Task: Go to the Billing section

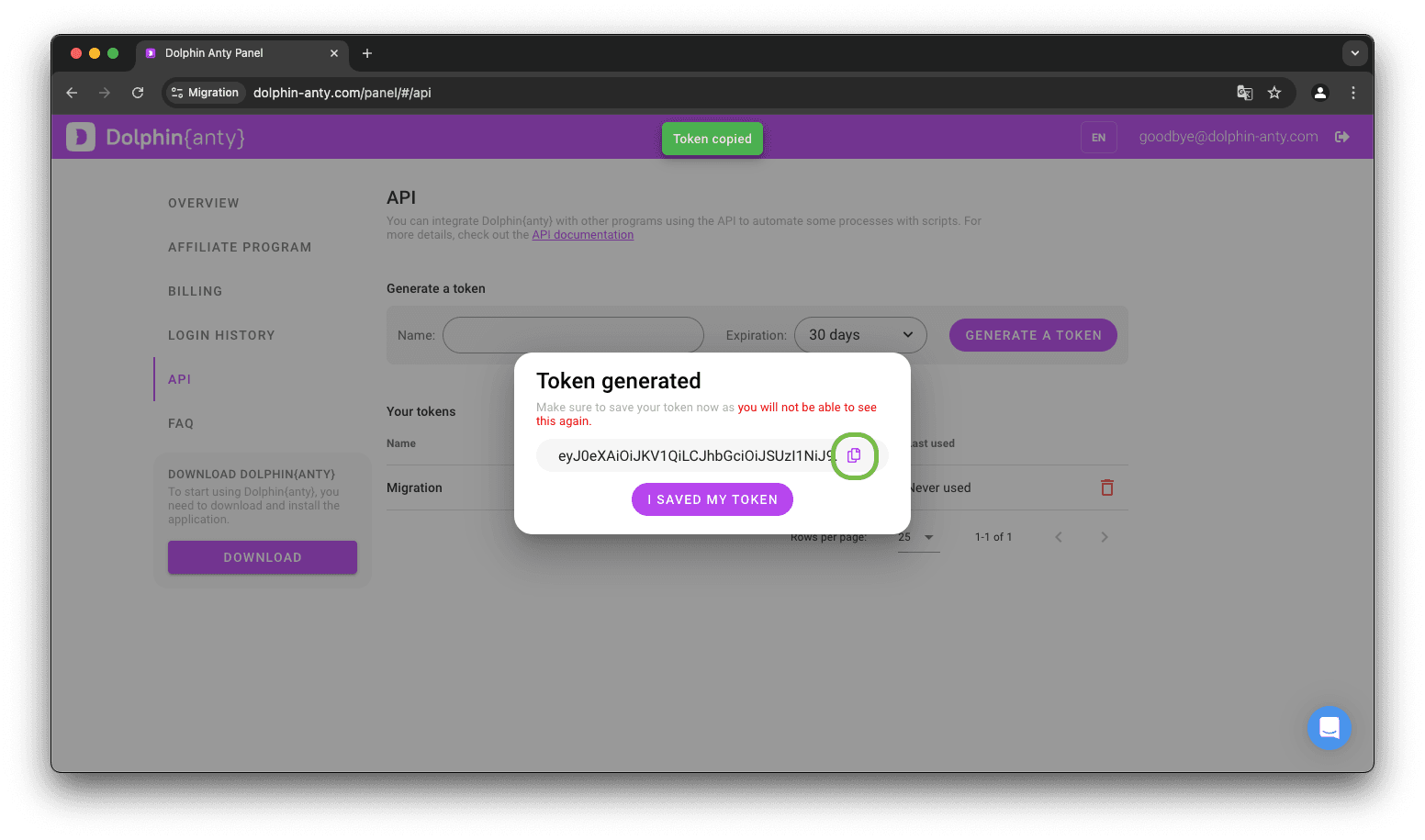Action: tap(195, 291)
